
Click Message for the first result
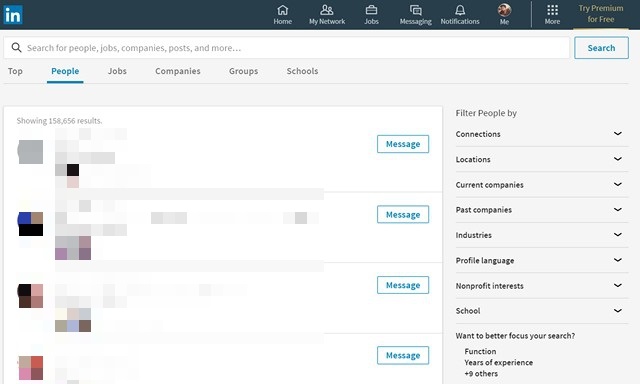coord(403,144)
